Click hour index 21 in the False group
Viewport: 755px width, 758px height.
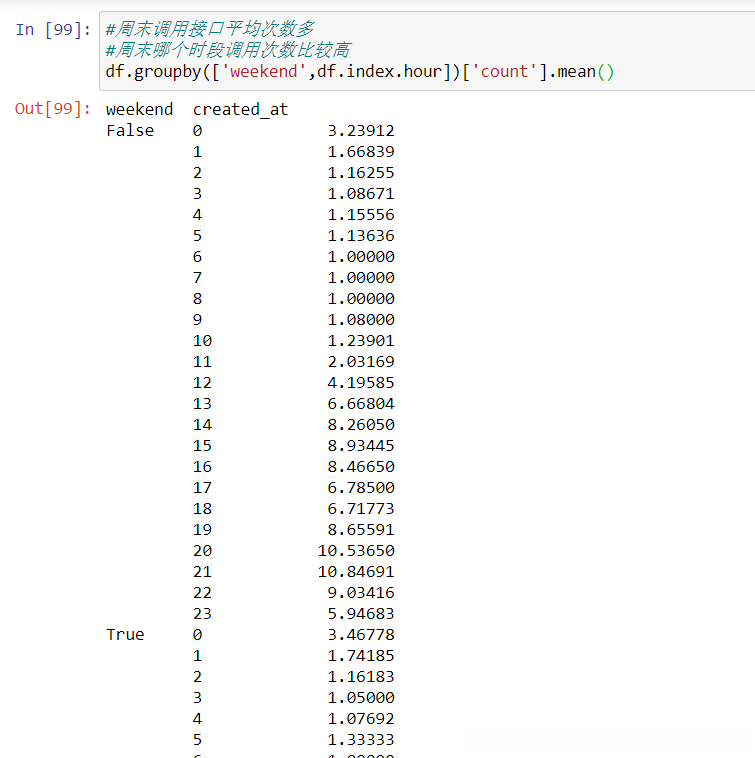tap(203, 572)
